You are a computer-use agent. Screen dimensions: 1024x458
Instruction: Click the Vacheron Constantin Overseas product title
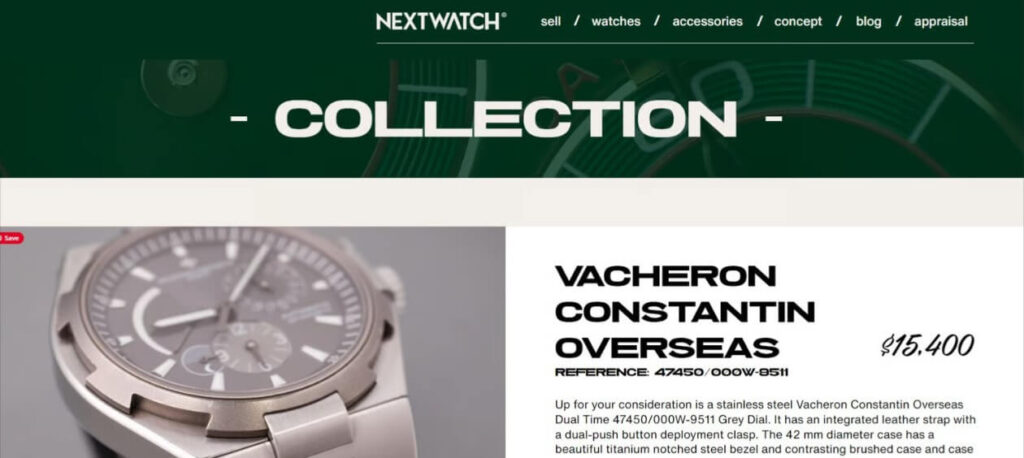[685, 312]
